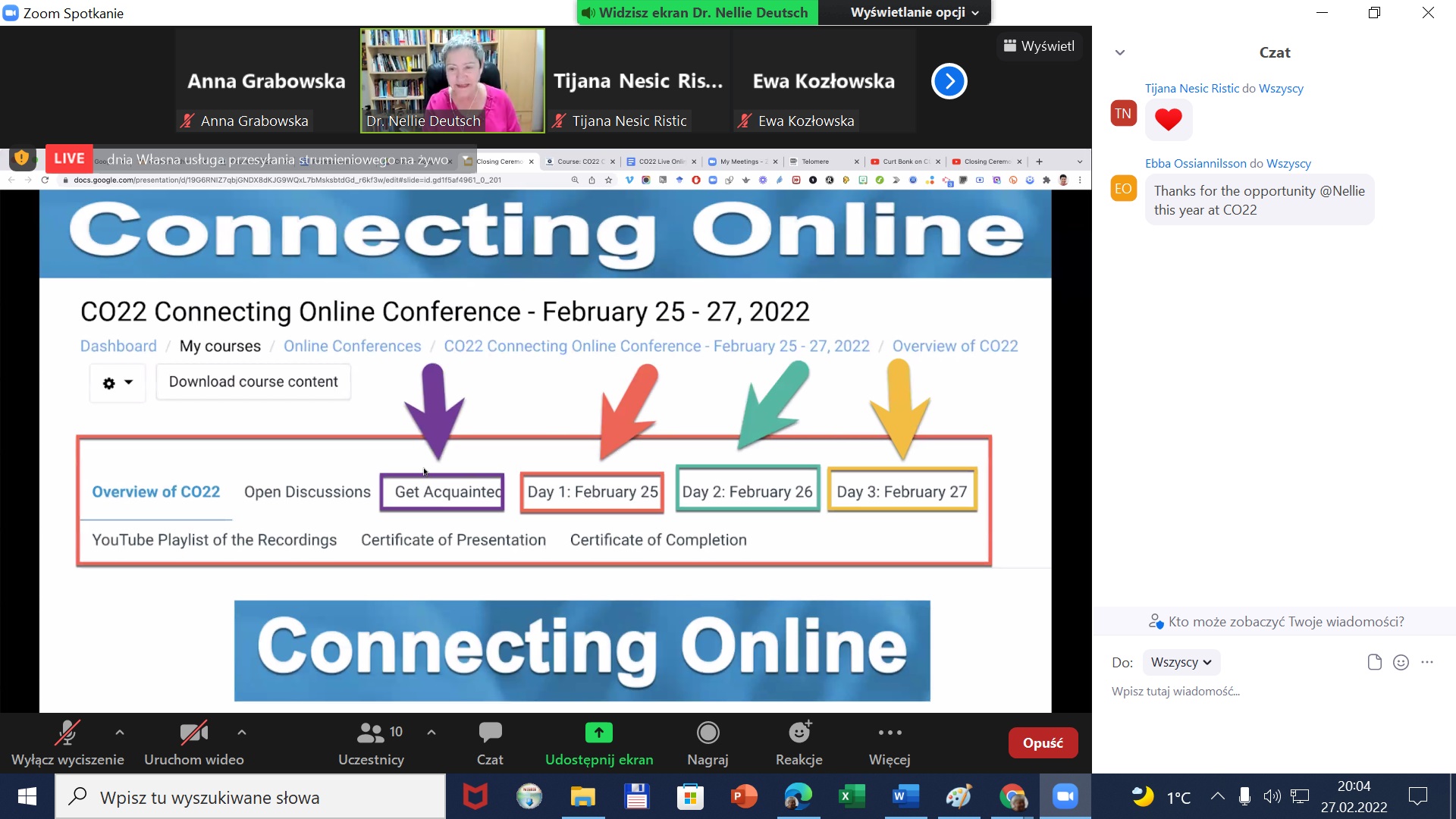Open YouTube Playlist of the Recordings tab
1456x819 pixels.
point(215,540)
